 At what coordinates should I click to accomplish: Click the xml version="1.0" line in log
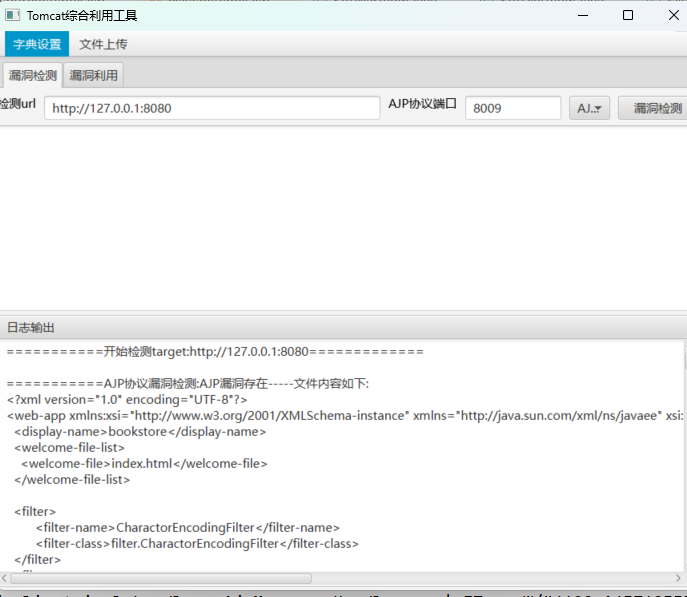[127, 399]
